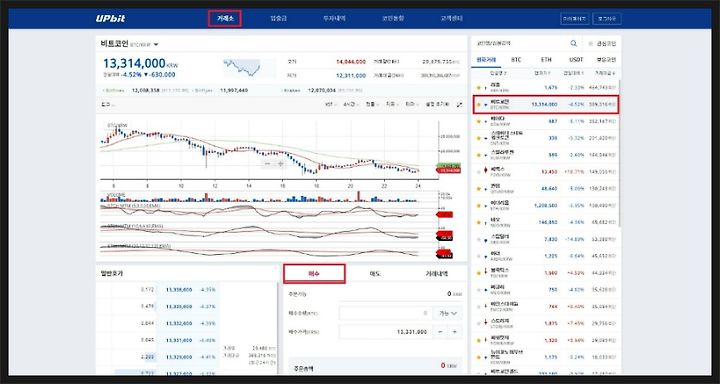Open the 지표 indicators dropdown
The height and width of the screenshot is (384, 720).
click(x=392, y=105)
